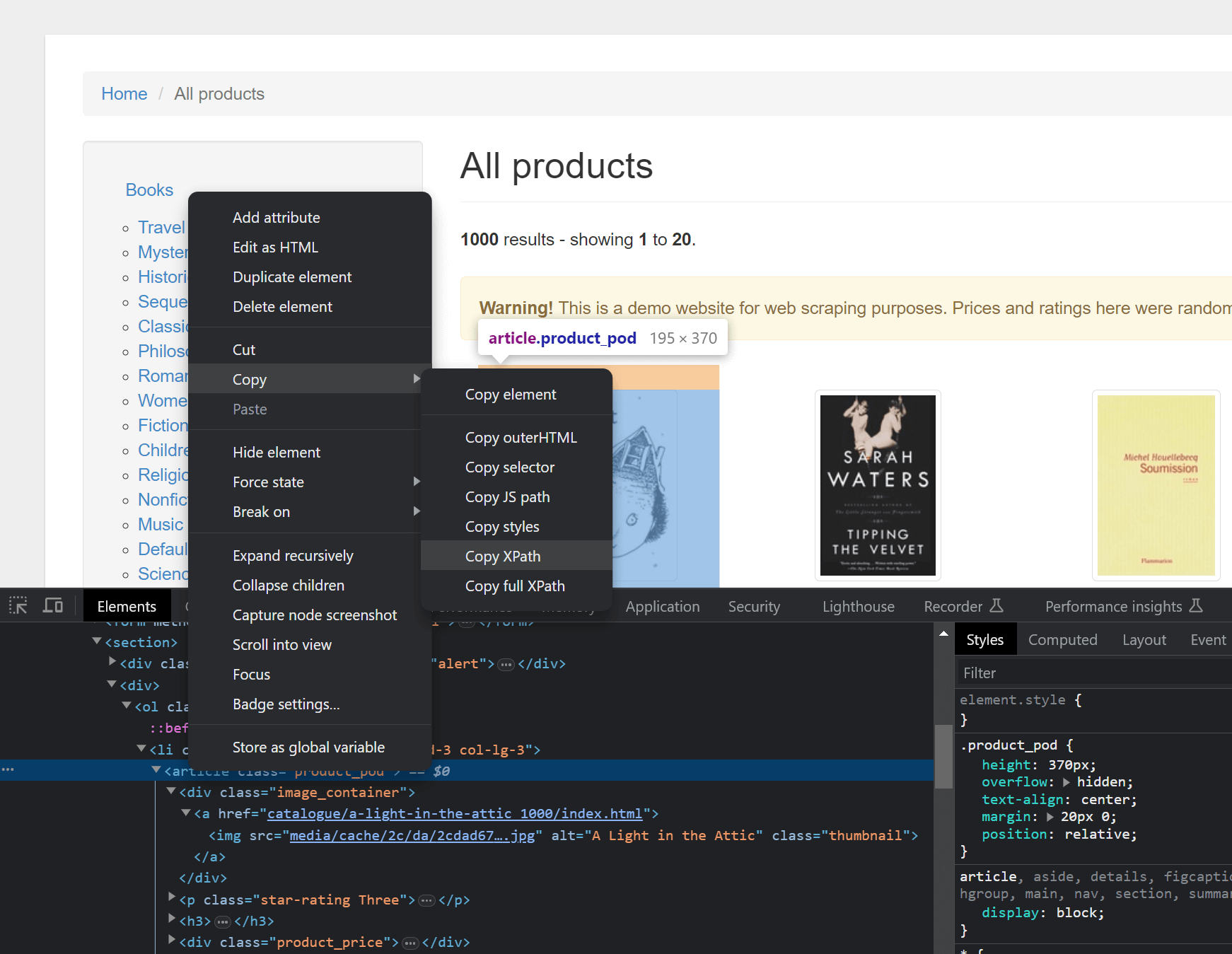The width and height of the screenshot is (1232, 954).
Task: Open the Copy submenu arrow
Action: point(417,379)
